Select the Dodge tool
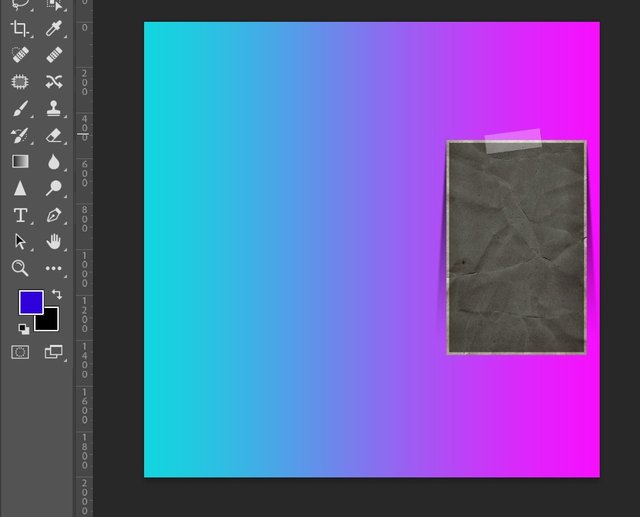Screen dimensions: 640x517 tap(54, 188)
